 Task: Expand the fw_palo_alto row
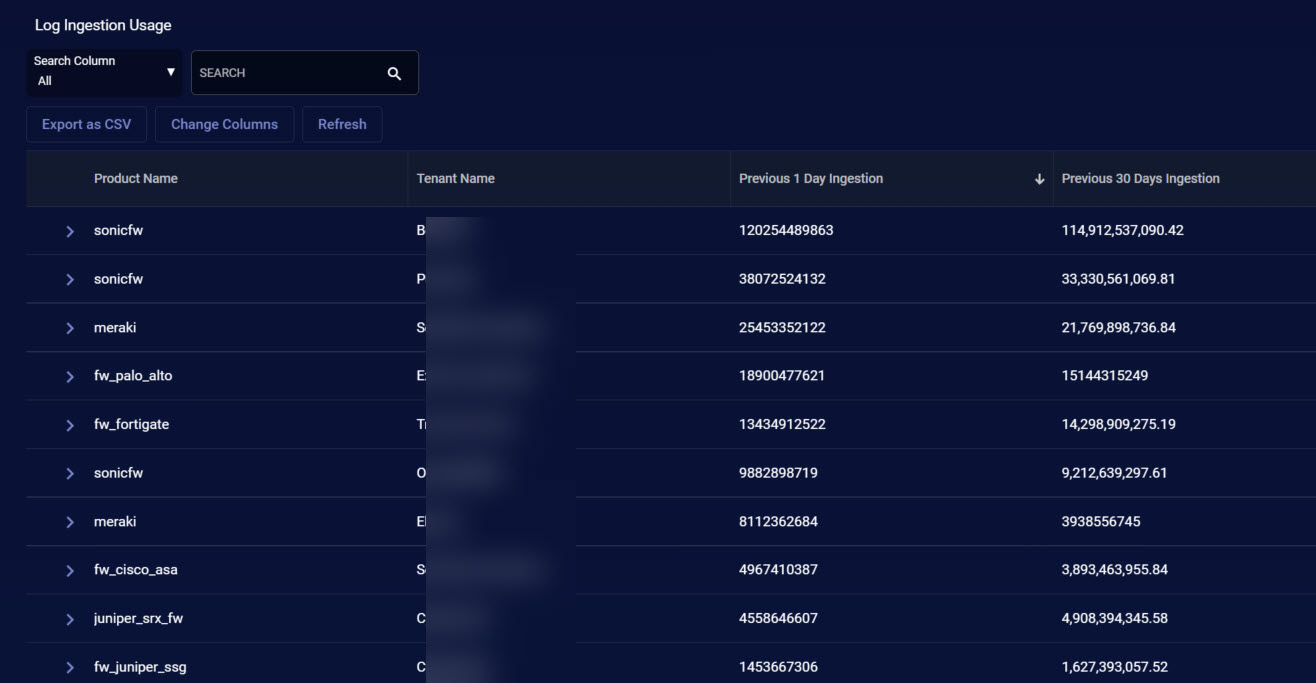(x=70, y=377)
